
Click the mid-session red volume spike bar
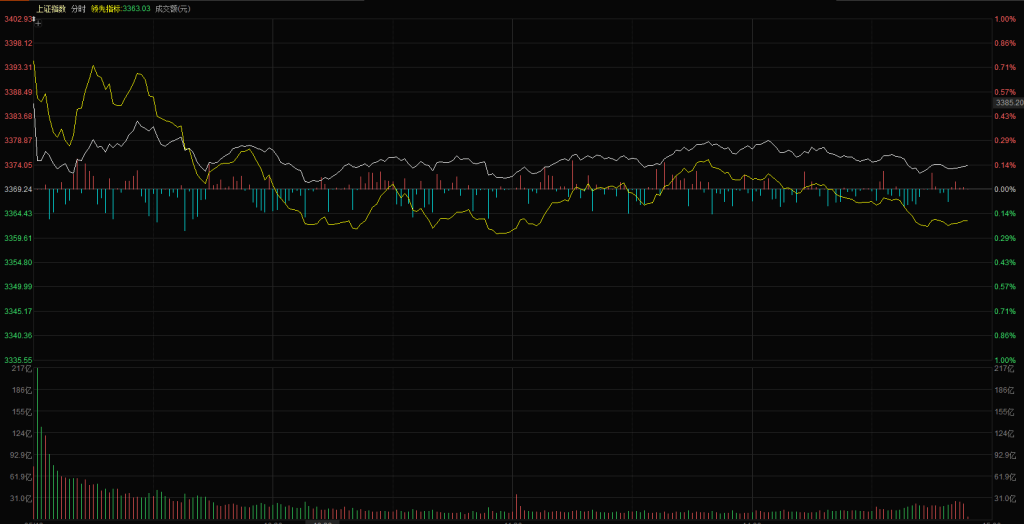click(x=515, y=506)
